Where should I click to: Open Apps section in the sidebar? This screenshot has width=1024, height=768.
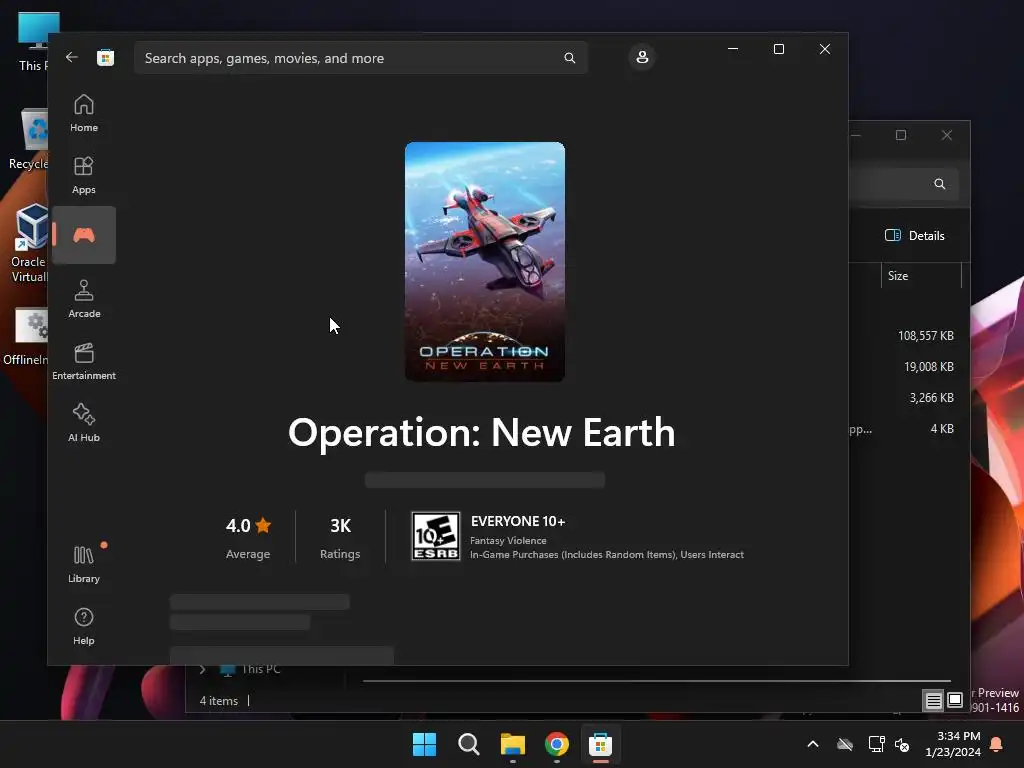(84, 175)
